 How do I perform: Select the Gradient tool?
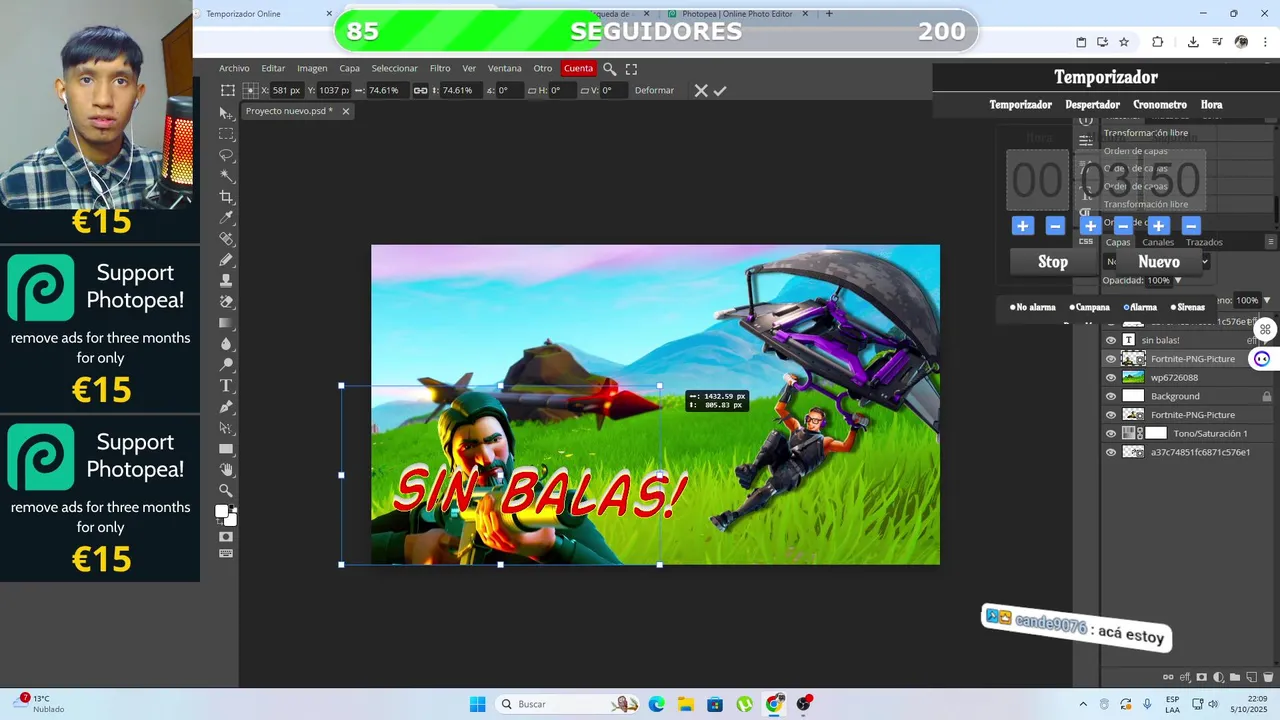pyautogui.click(x=227, y=323)
